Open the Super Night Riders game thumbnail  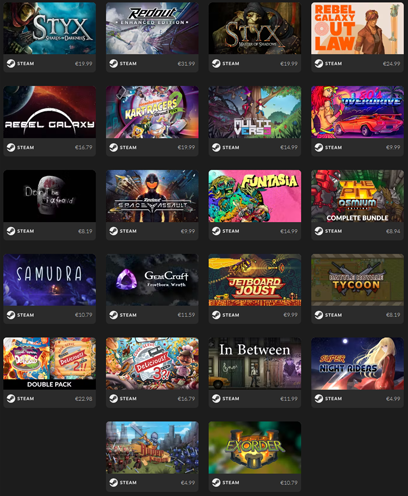pos(358,364)
